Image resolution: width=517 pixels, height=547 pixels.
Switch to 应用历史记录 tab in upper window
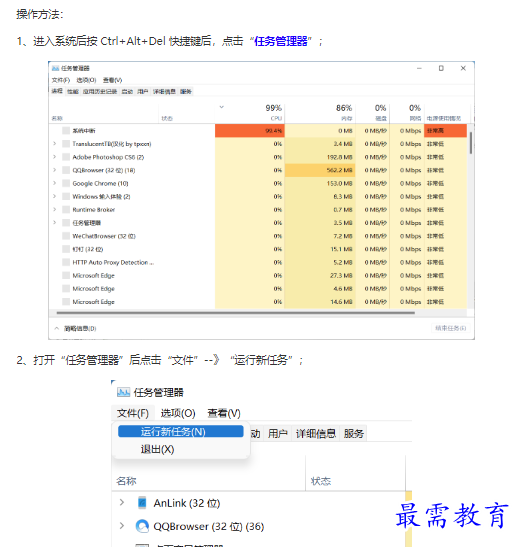point(100,91)
